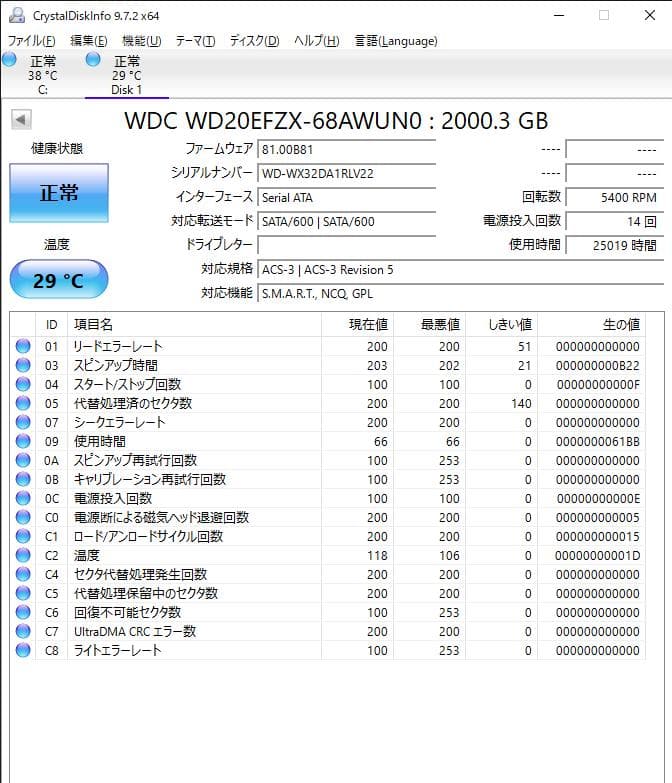The width and height of the screenshot is (672, 783).
Task: Click the transfer mode field SATA/600
Action: pos(346,221)
